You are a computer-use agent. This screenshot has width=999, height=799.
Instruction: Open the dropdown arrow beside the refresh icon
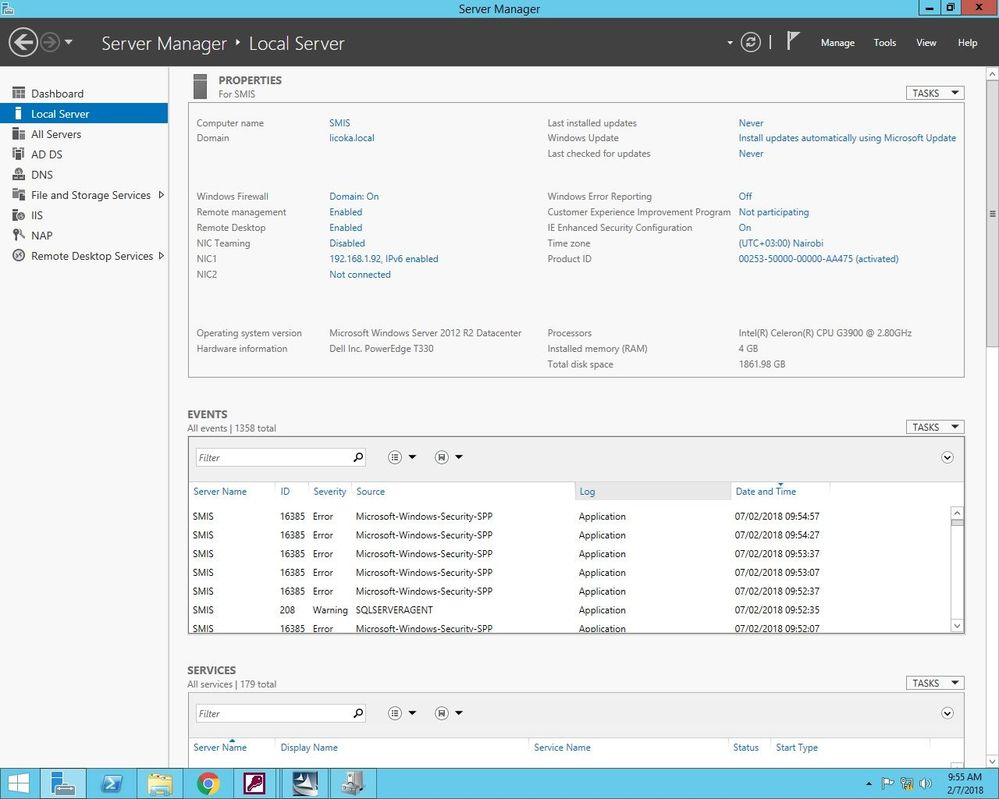point(729,43)
